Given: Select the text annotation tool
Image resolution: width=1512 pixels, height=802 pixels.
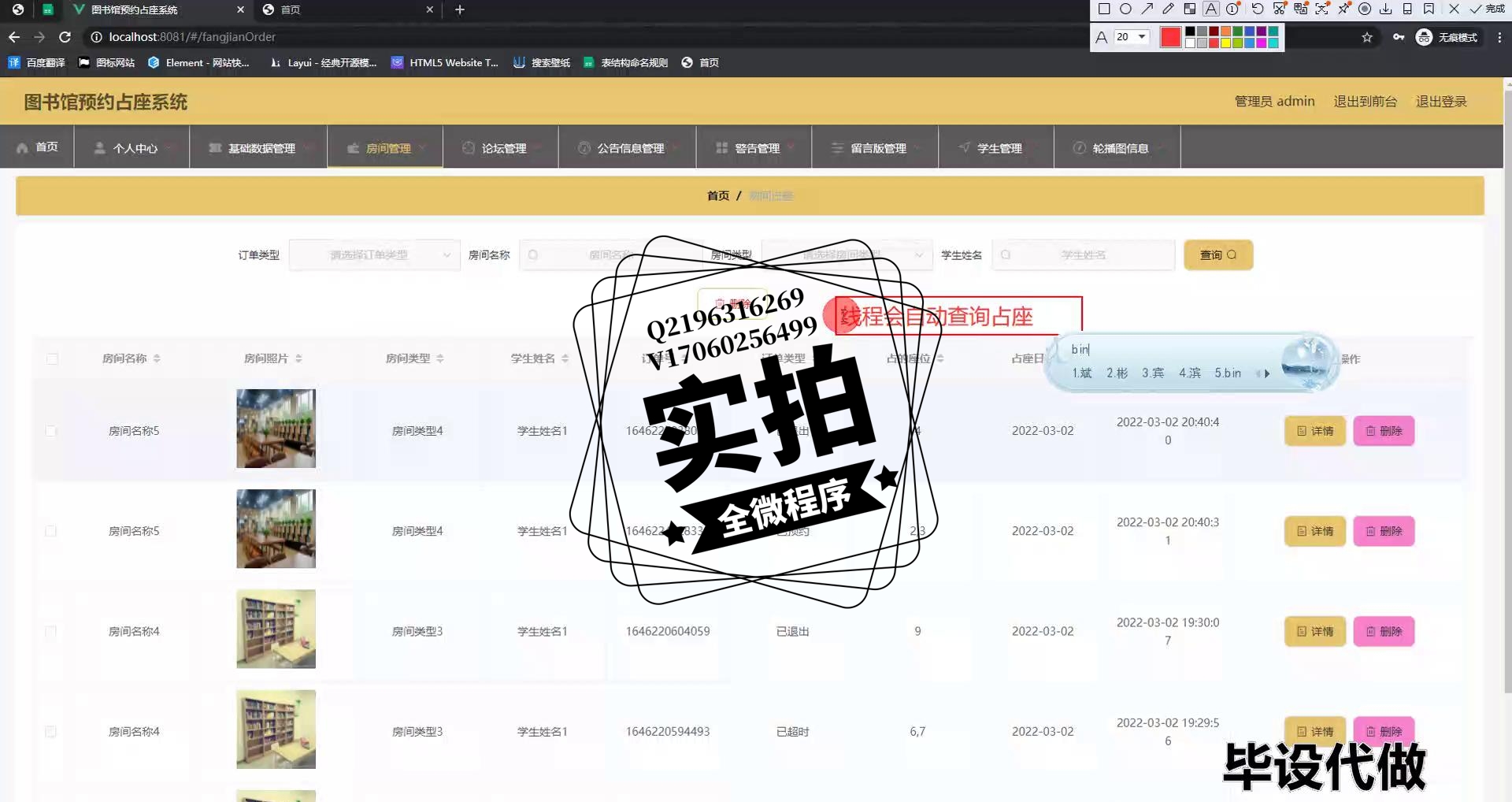Looking at the screenshot, I should click(1211, 9).
